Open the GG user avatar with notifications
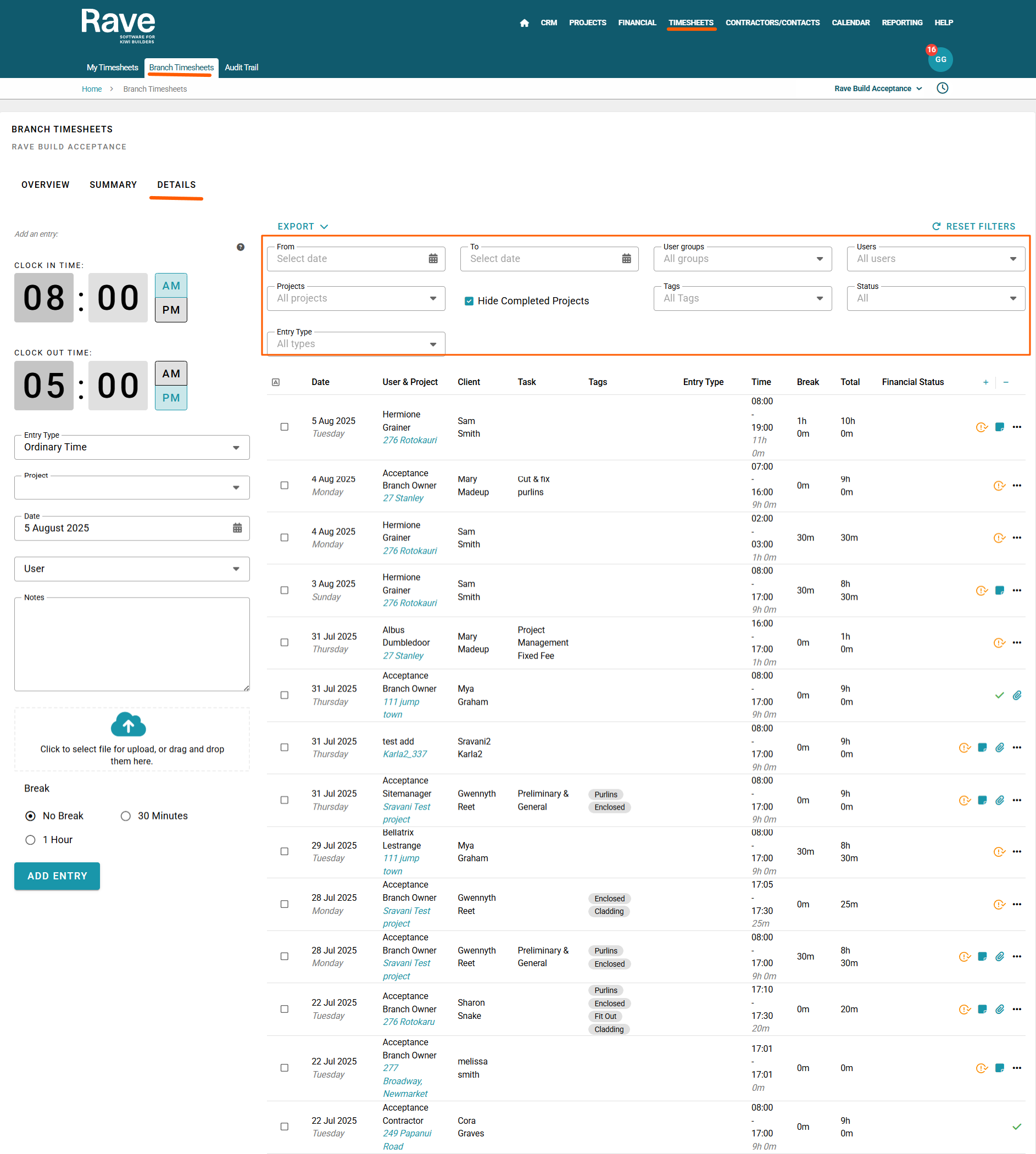1036x1154 pixels. click(940, 59)
